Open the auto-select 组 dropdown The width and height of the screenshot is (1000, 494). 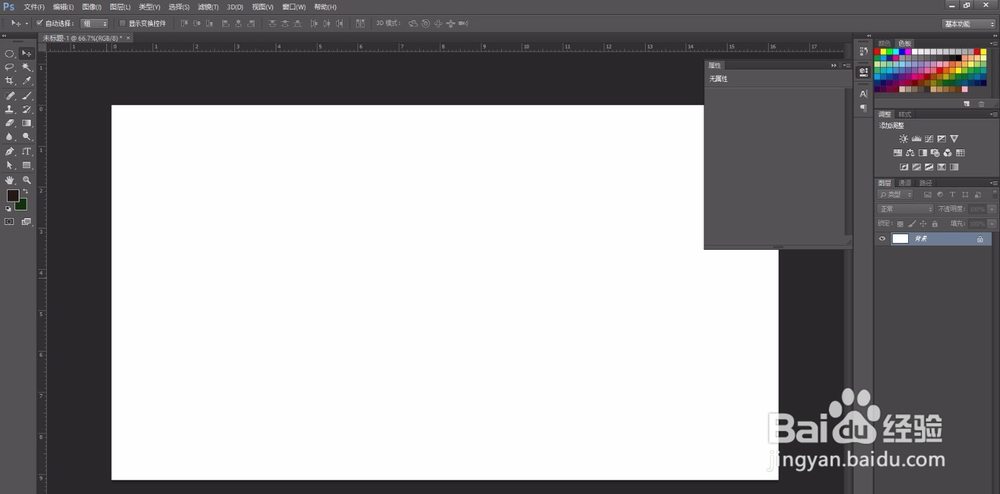(x=95, y=24)
